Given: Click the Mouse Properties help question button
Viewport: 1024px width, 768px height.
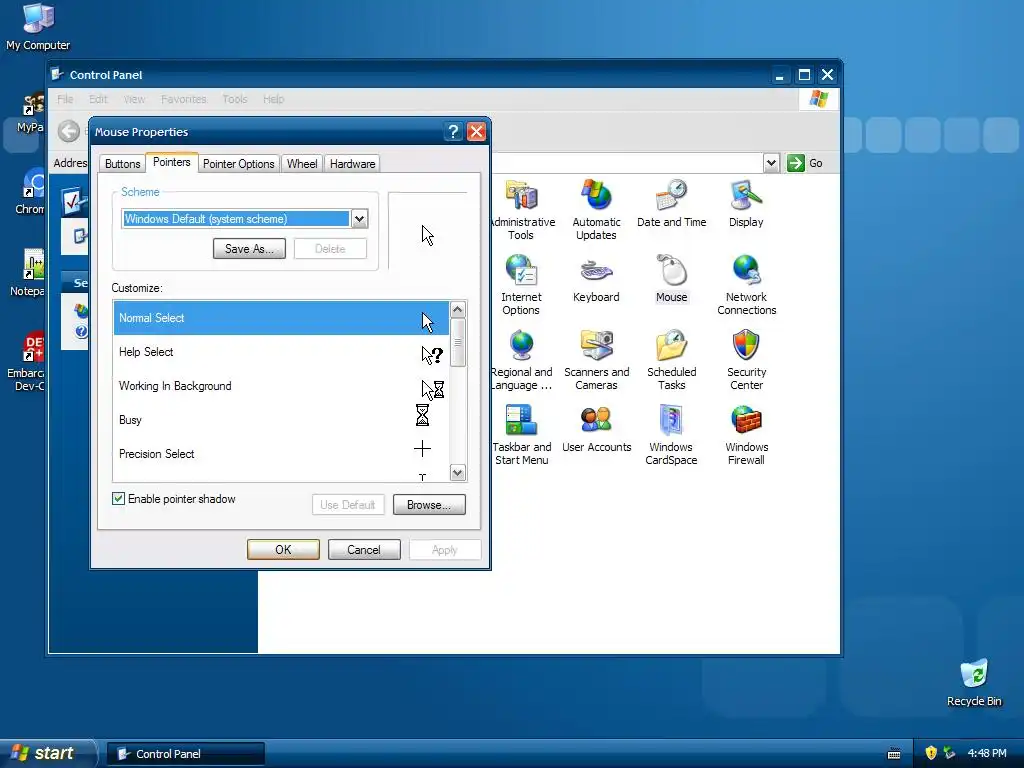Looking at the screenshot, I should 453,132.
